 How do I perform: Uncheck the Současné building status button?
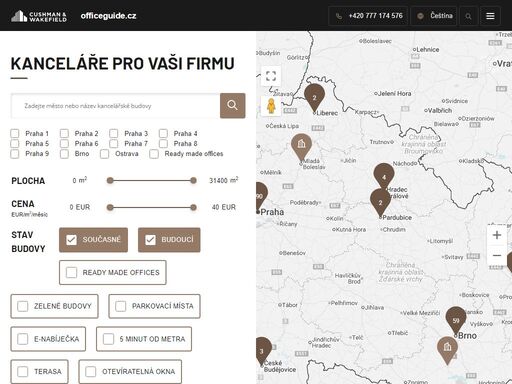tap(93, 240)
